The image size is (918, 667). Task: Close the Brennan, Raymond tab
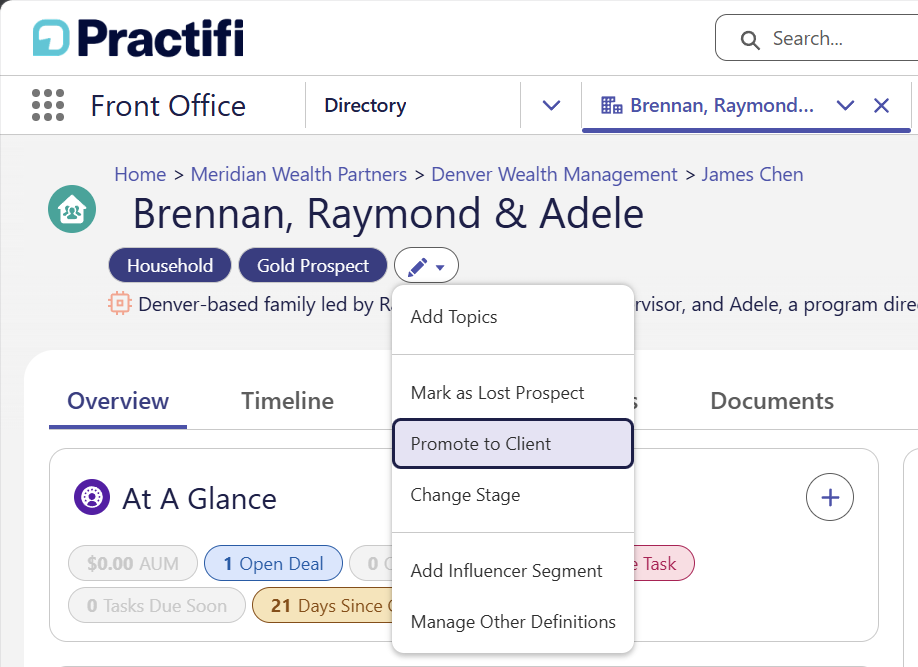tap(881, 105)
